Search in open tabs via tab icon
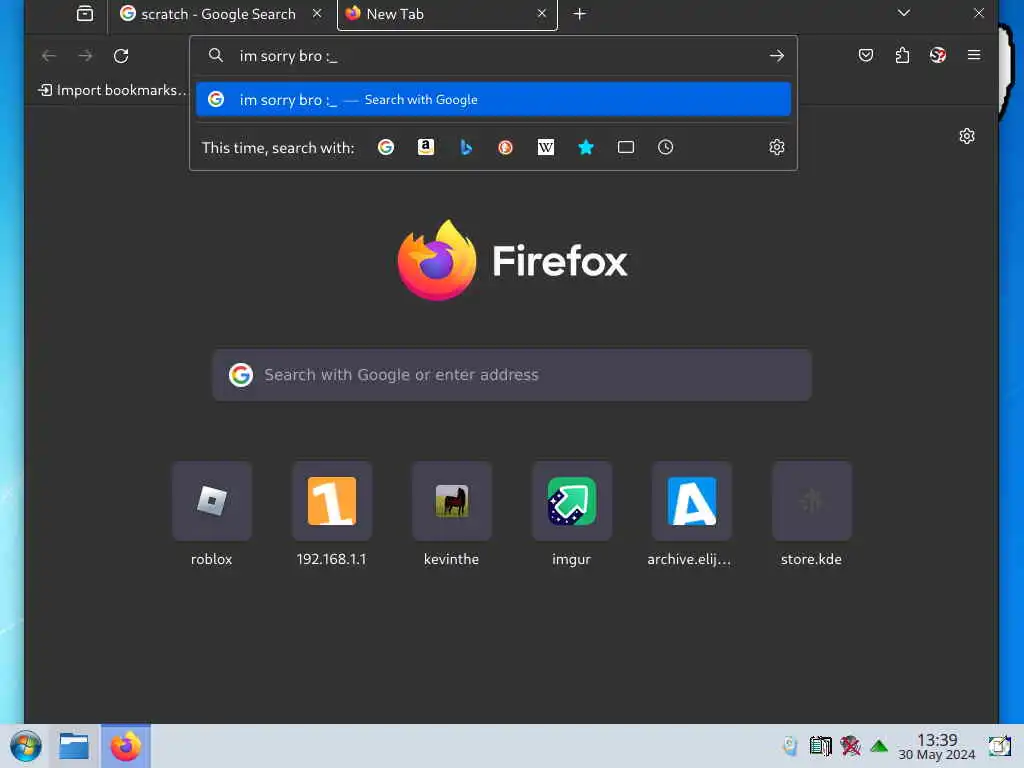1024x768 pixels. [626, 148]
